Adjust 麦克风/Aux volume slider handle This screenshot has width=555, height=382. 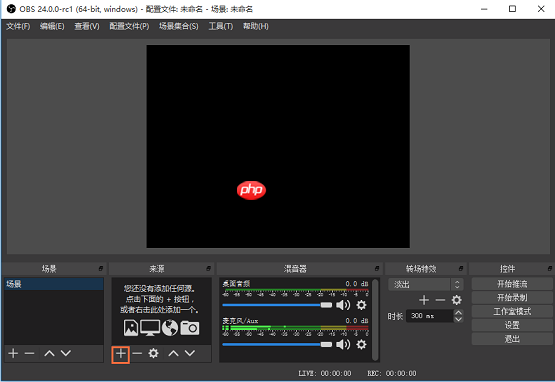click(326, 344)
